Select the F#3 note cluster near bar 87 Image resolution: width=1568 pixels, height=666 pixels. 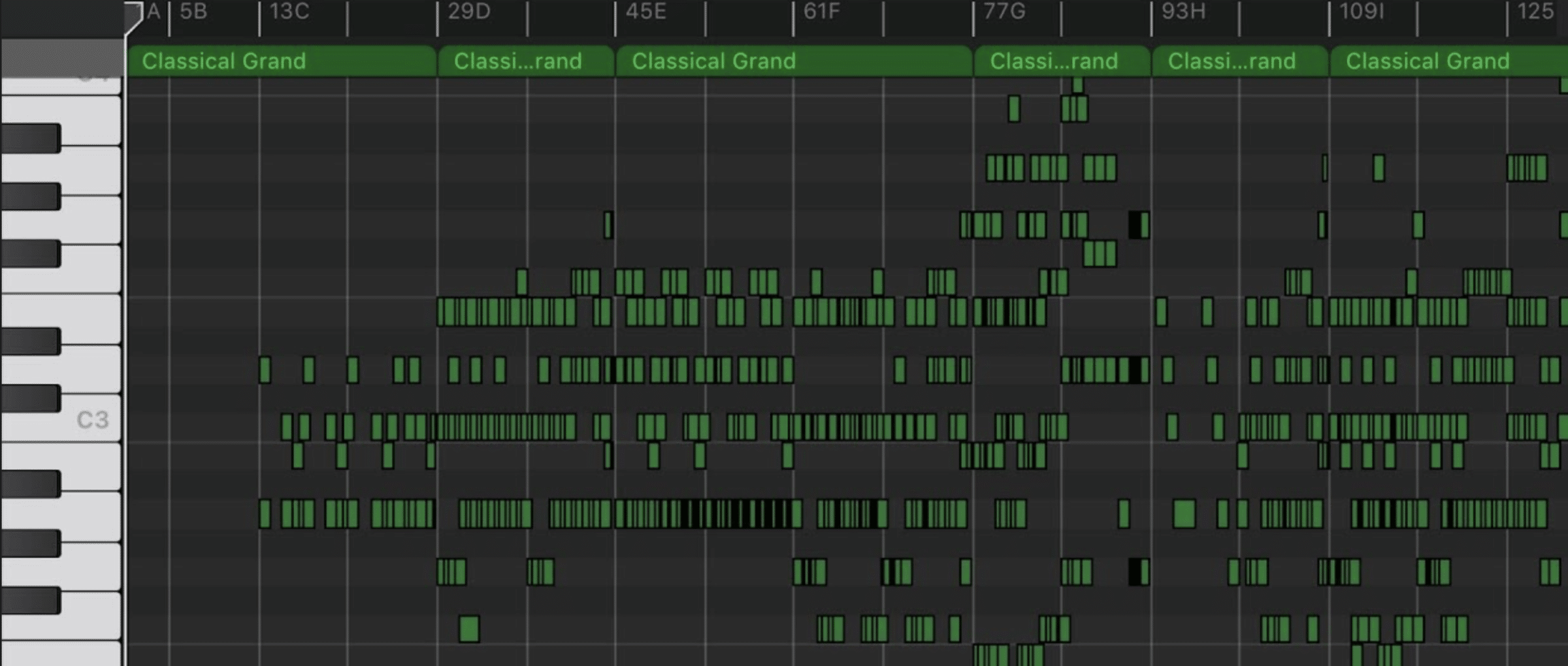click(1100, 254)
